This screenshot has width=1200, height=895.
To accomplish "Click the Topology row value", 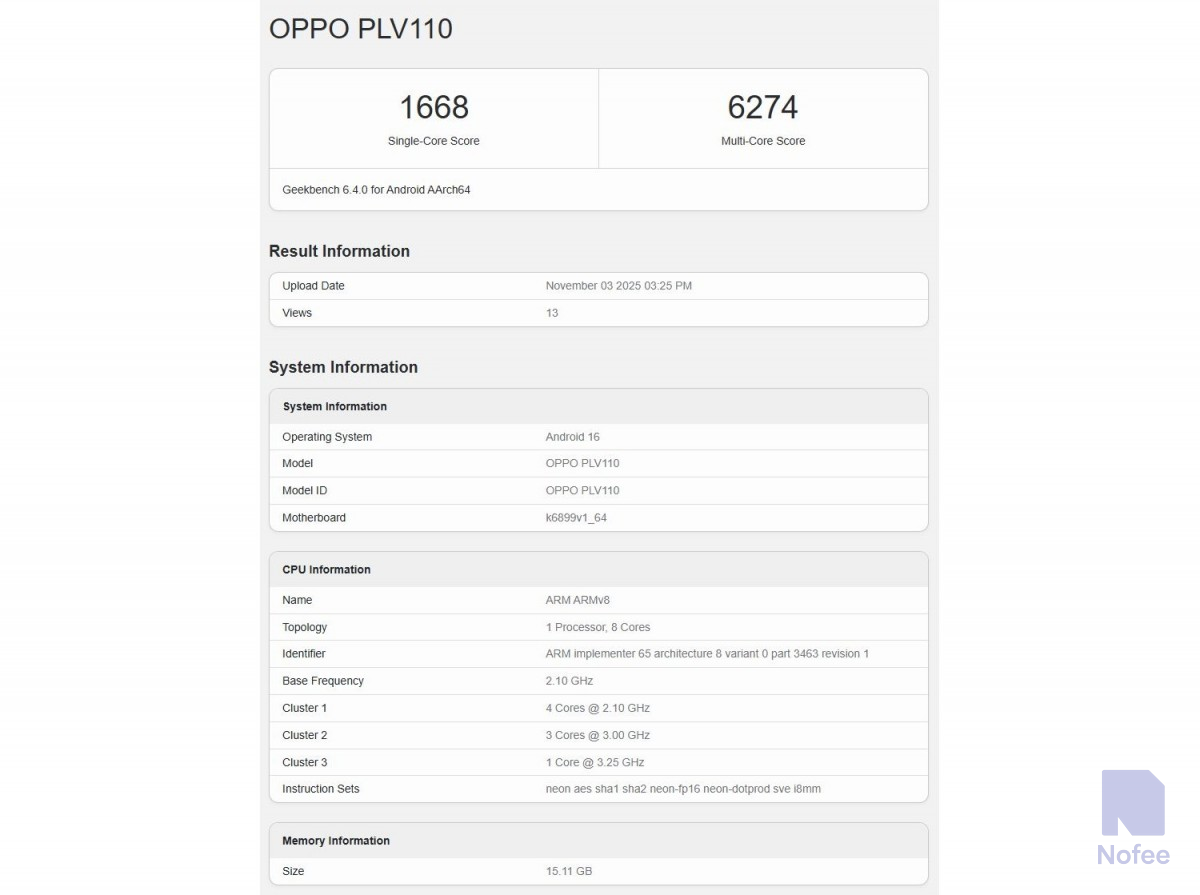I will (598, 627).
